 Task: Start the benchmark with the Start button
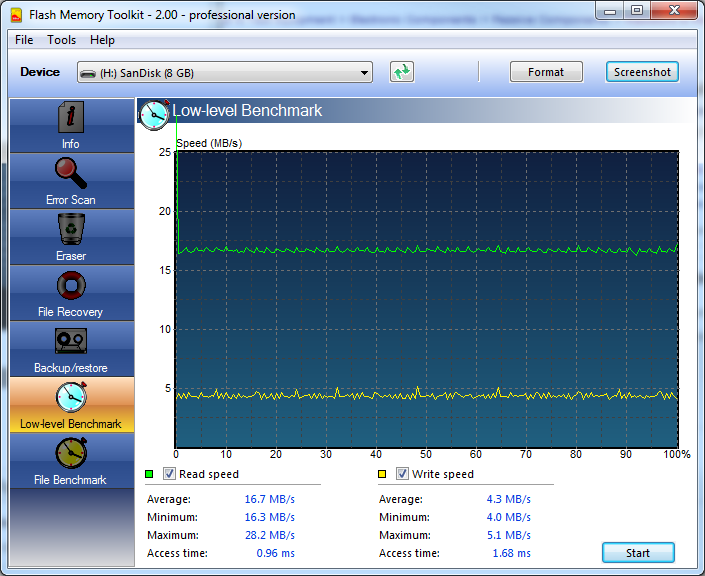pos(638,553)
